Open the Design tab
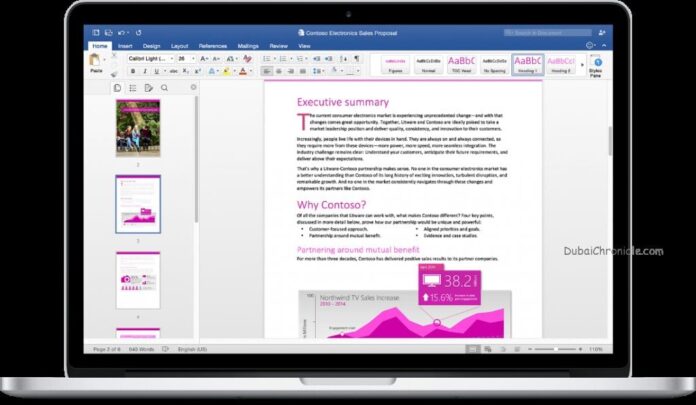696x405 pixels. click(x=151, y=46)
